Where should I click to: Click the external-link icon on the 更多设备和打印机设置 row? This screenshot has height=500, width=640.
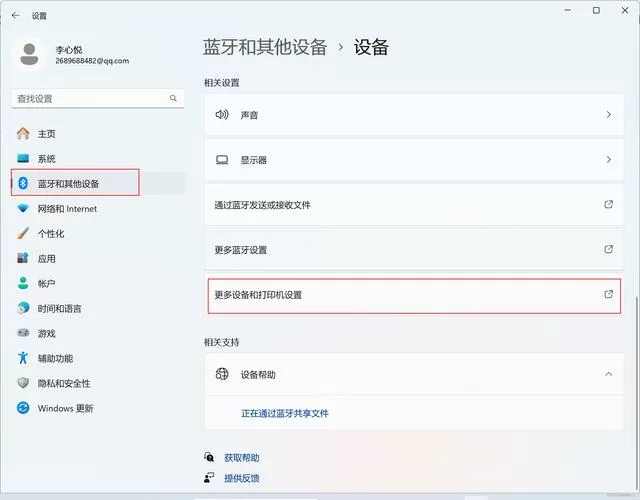609,294
